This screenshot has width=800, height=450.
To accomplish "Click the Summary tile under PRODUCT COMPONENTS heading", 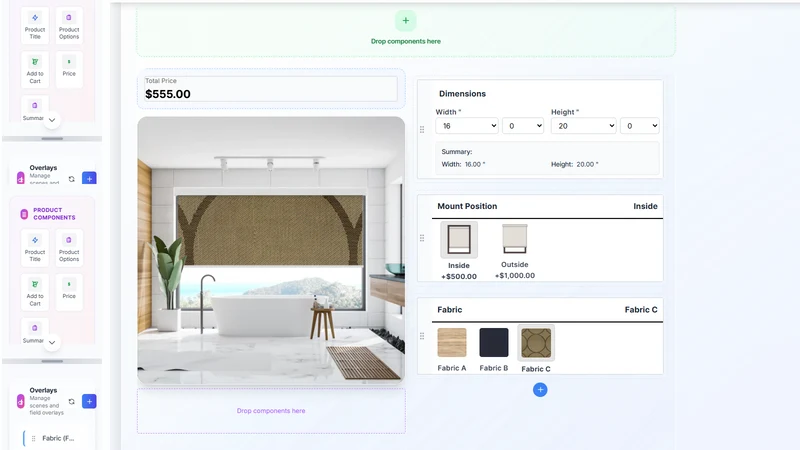I will coord(35,331).
